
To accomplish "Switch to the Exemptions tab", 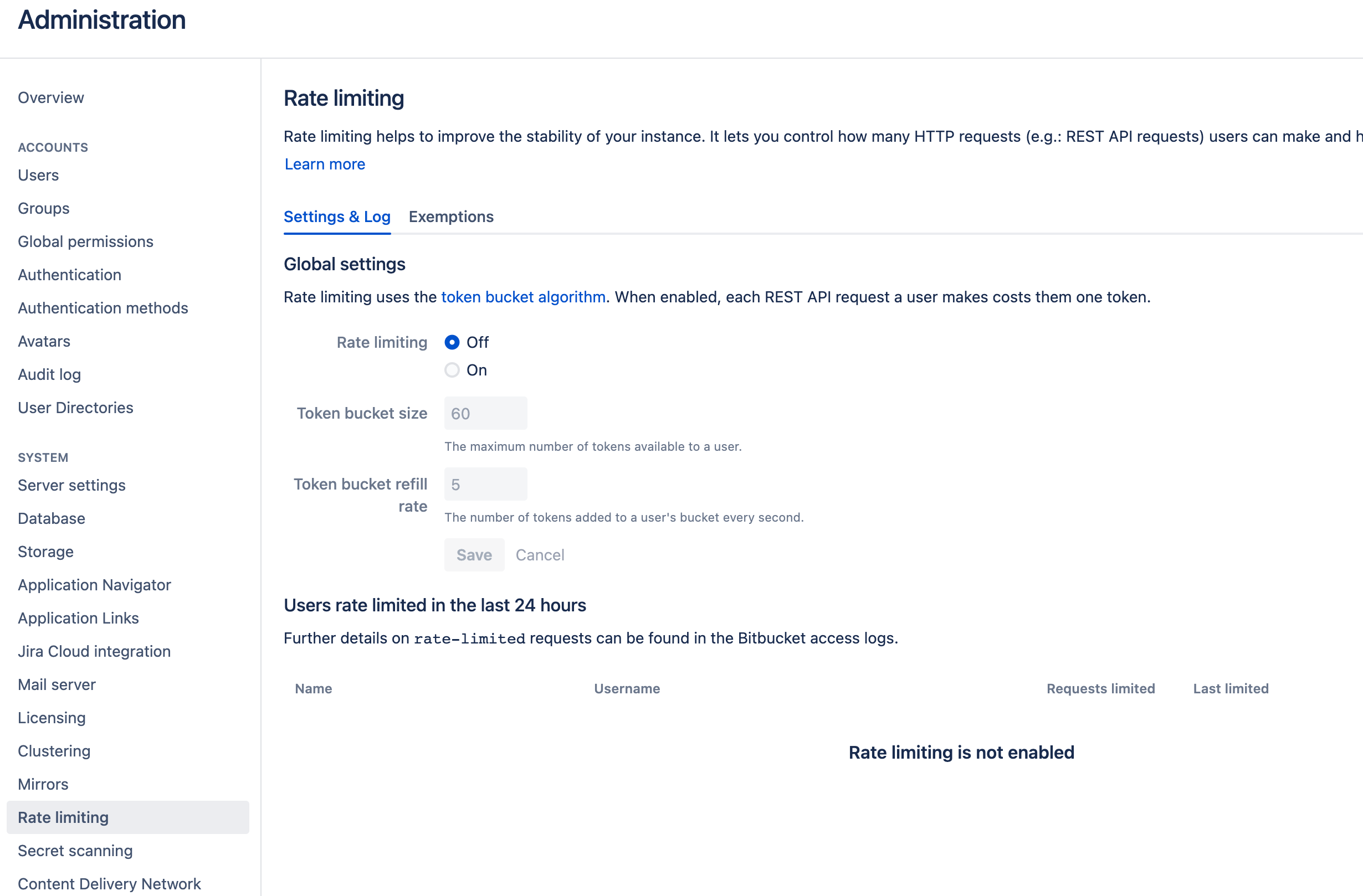I will click(450, 217).
